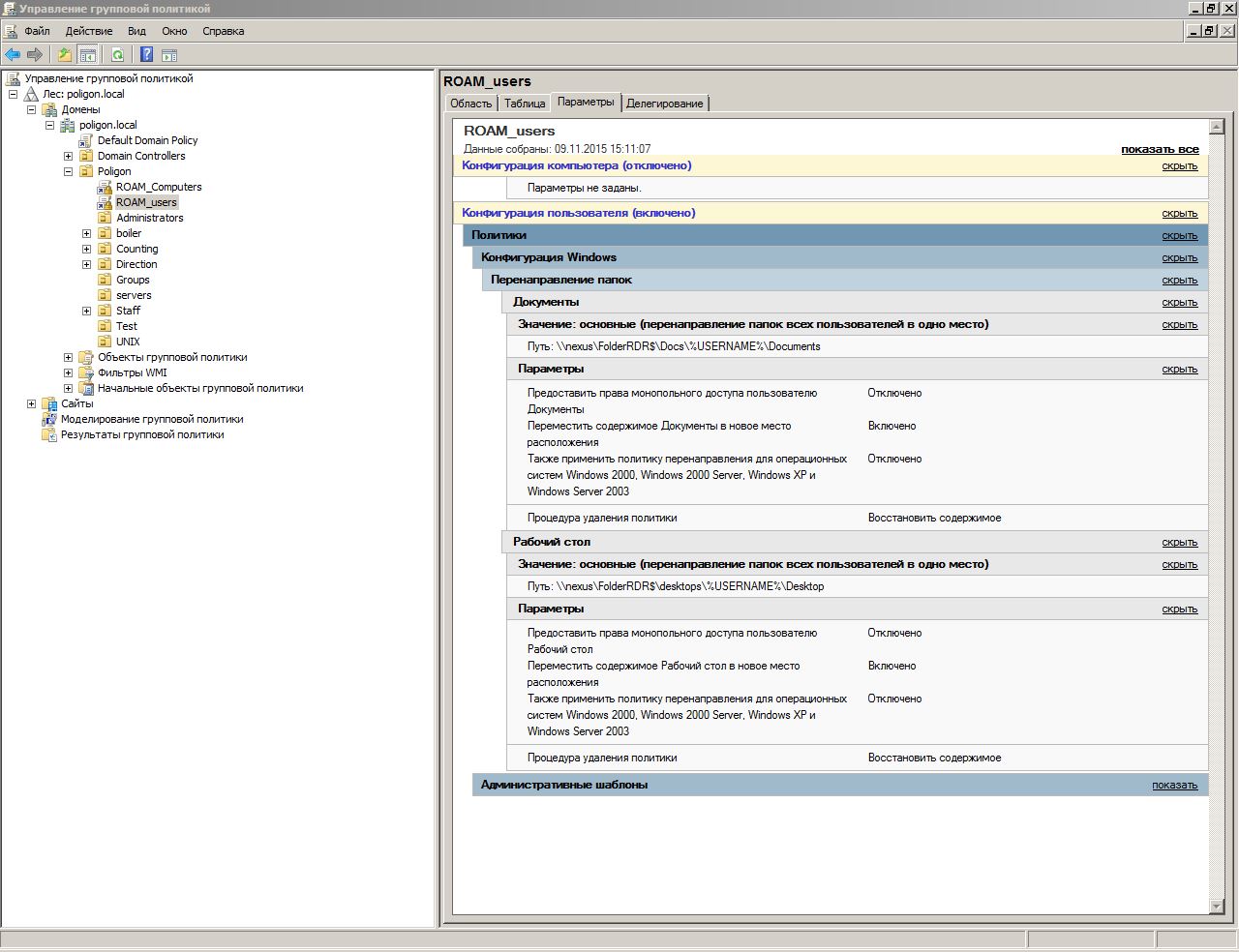1239x952 pixels.
Task: Go up one level using the folder-arrow icon
Action: 65,54
